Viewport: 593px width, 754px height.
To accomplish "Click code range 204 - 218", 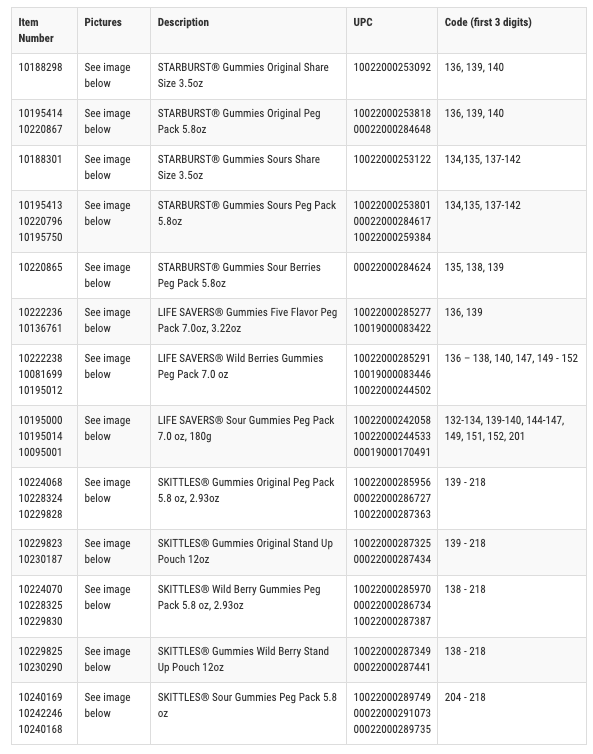I will (x=465, y=697).
